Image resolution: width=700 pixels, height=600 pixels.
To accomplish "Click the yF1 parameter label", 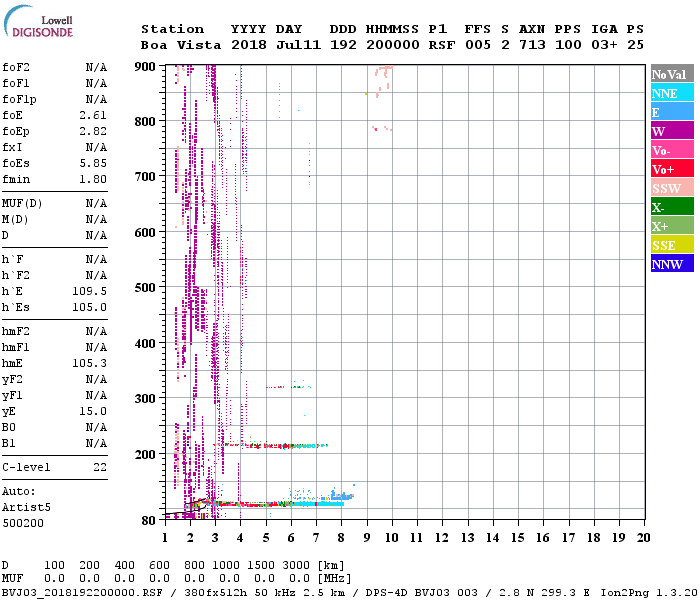I will click(x=12, y=396).
